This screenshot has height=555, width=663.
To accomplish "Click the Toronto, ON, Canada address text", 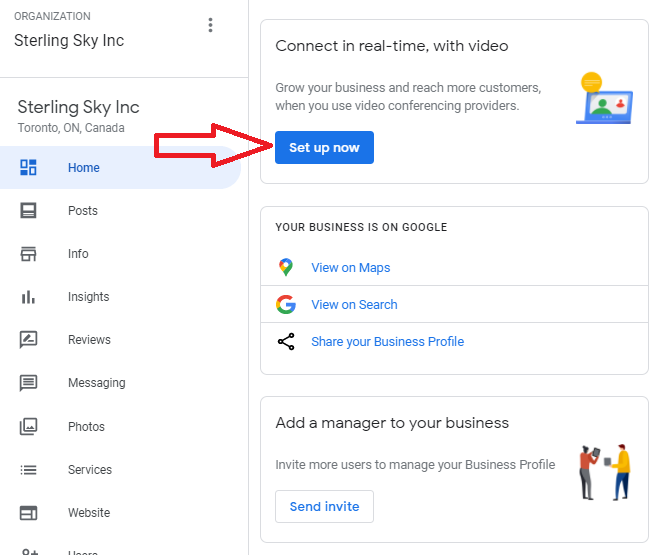I will 71,128.
